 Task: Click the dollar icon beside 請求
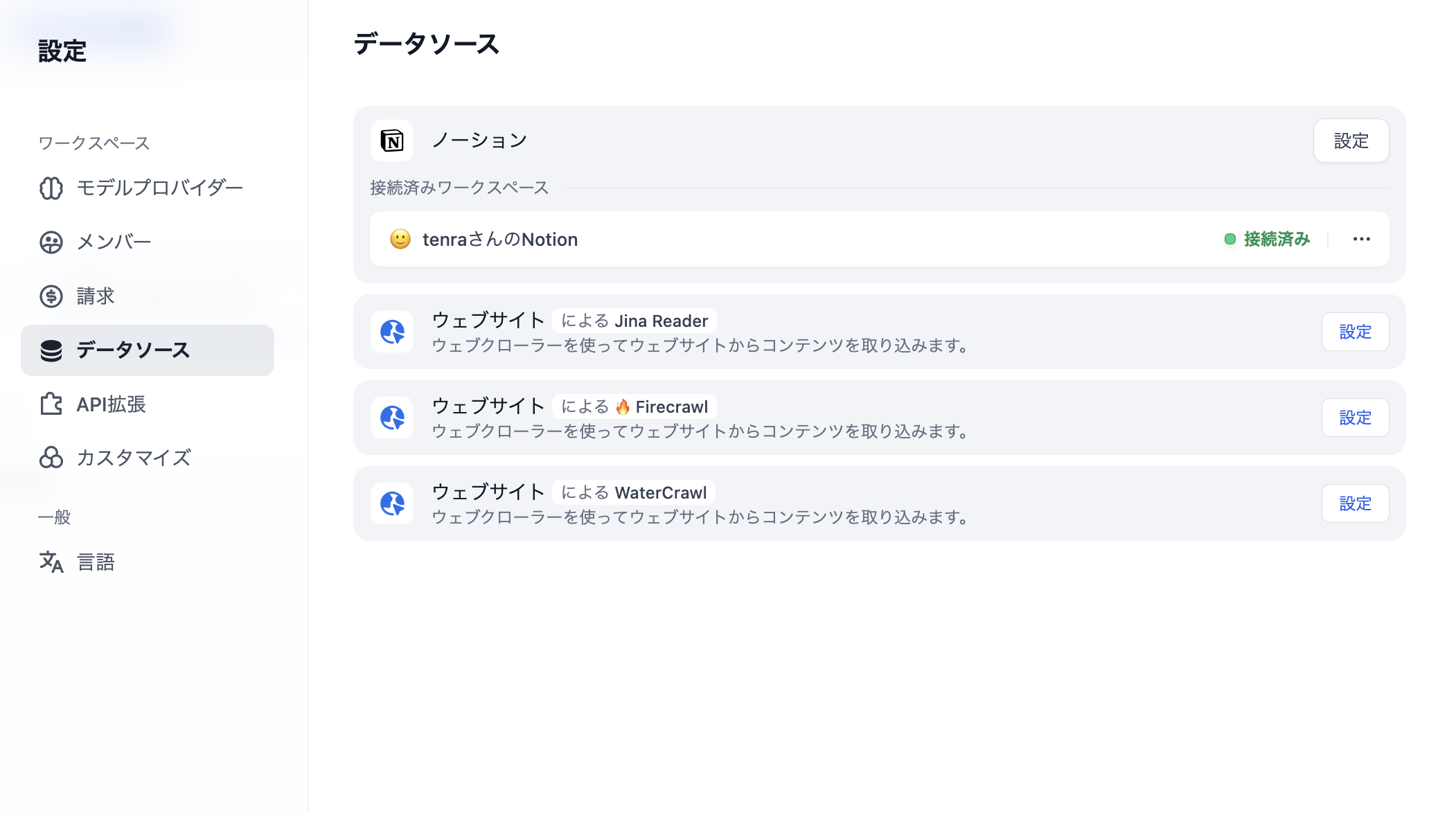[51, 296]
